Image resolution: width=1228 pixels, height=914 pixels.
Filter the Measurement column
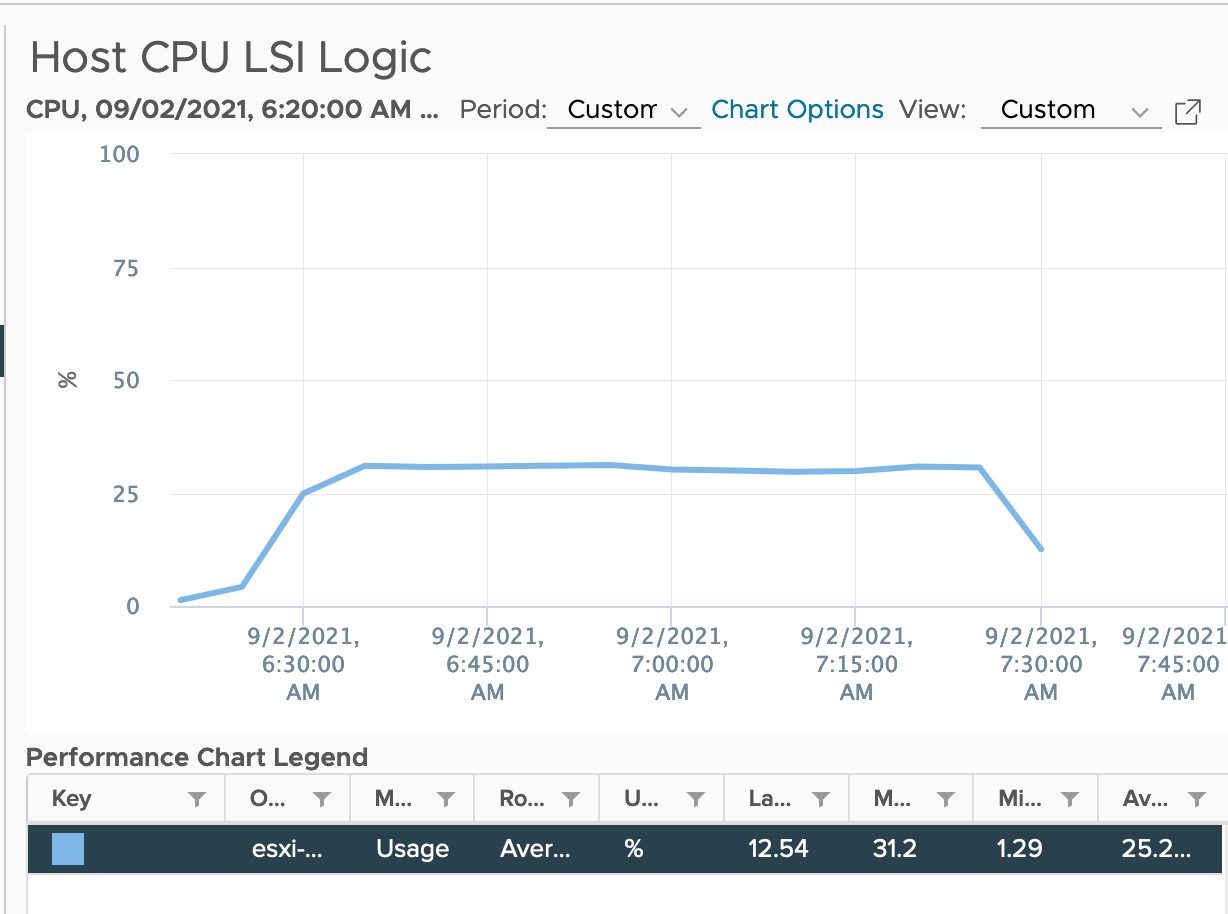(x=447, y=798)
